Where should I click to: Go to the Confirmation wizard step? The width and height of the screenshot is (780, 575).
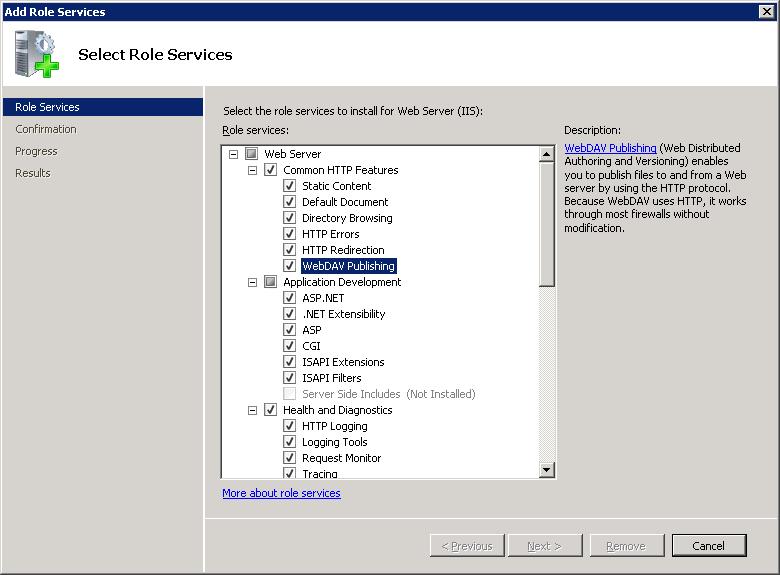(x=46, y=129)
